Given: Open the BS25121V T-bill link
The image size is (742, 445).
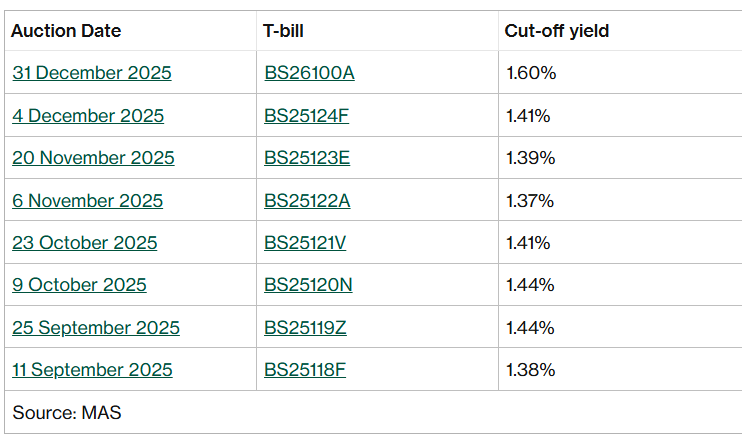Looking at the screenshot, I should click(306, 243).
